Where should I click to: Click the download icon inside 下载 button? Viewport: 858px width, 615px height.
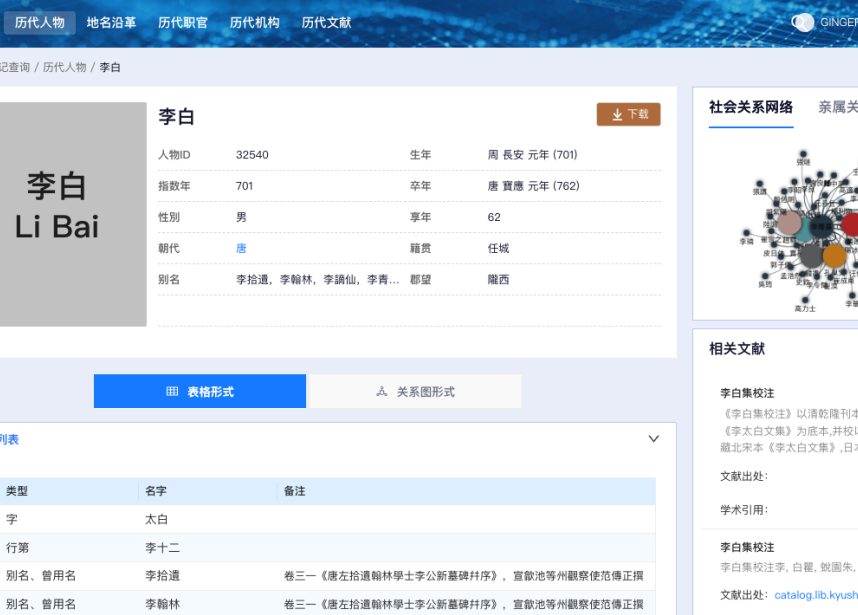pyautogui.click(x=618, y=115)
